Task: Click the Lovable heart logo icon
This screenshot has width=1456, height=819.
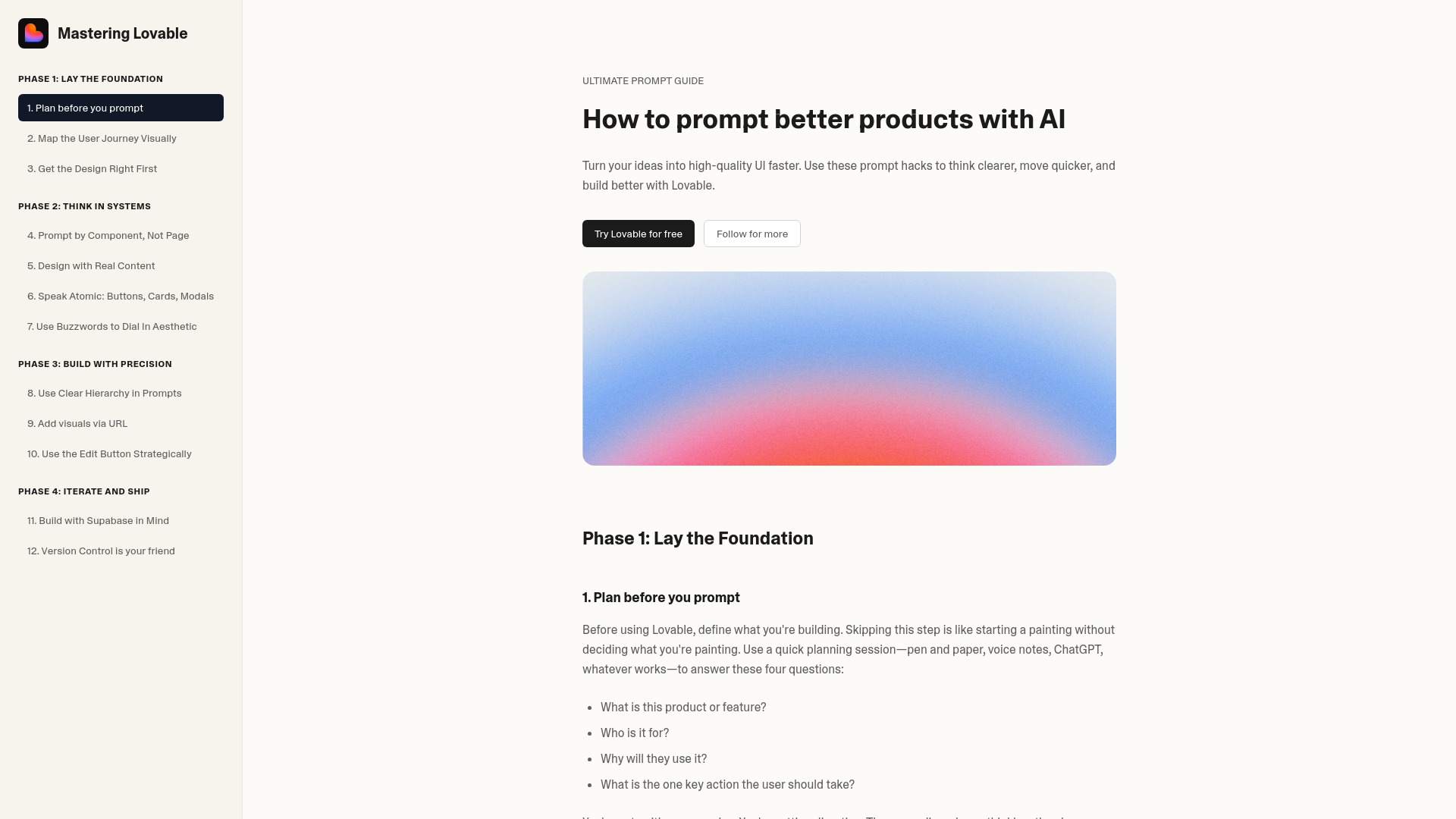Action: [33, 33]
